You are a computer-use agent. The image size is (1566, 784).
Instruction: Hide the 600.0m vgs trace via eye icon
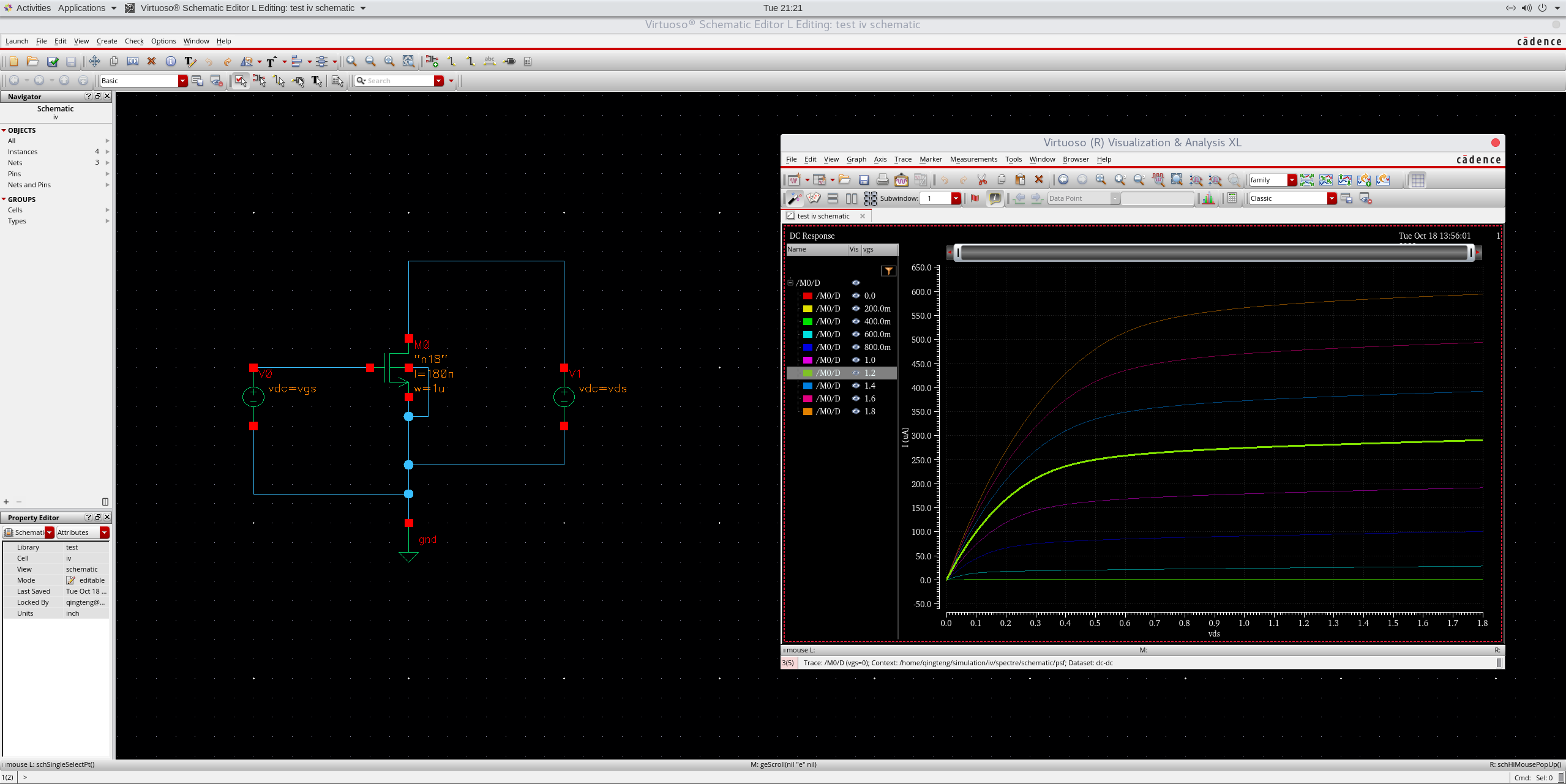(856, 334)
